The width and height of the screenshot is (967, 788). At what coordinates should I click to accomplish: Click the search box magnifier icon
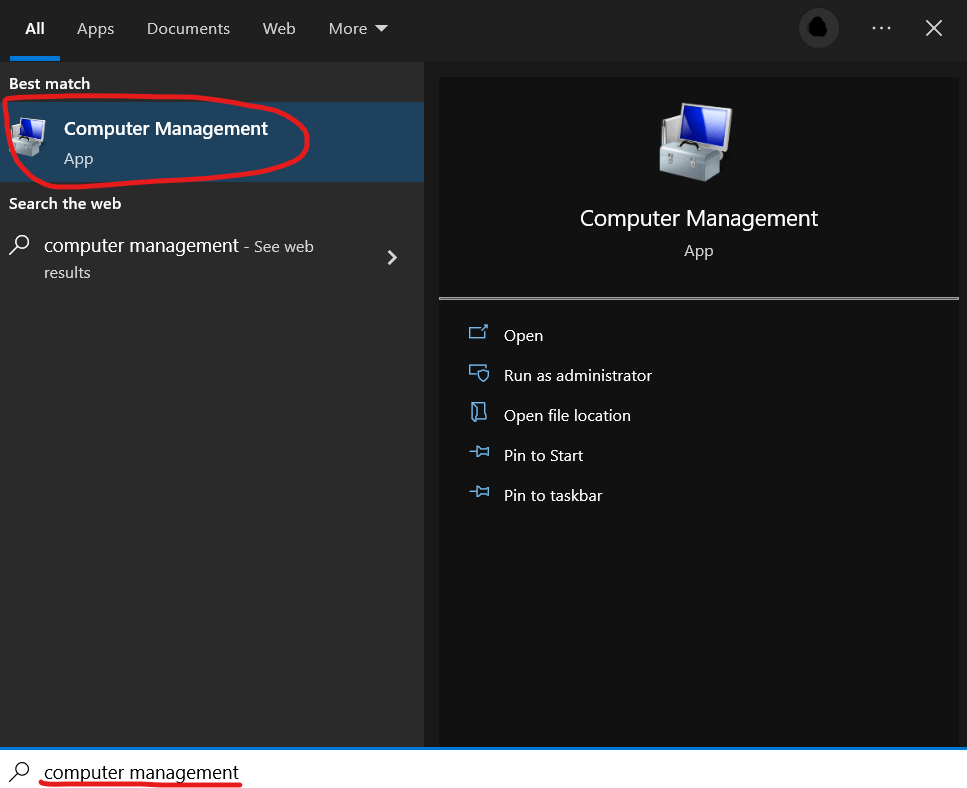[x=19, y=772]
